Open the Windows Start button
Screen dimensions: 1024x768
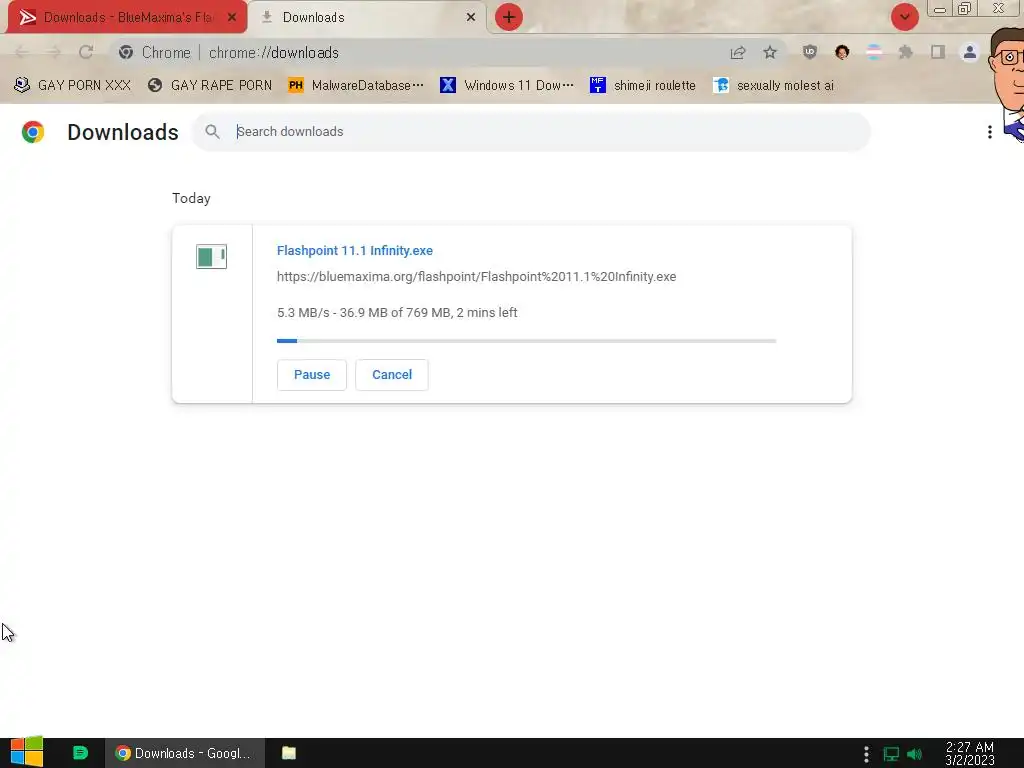pyautogui.click(x=26, y=752)
